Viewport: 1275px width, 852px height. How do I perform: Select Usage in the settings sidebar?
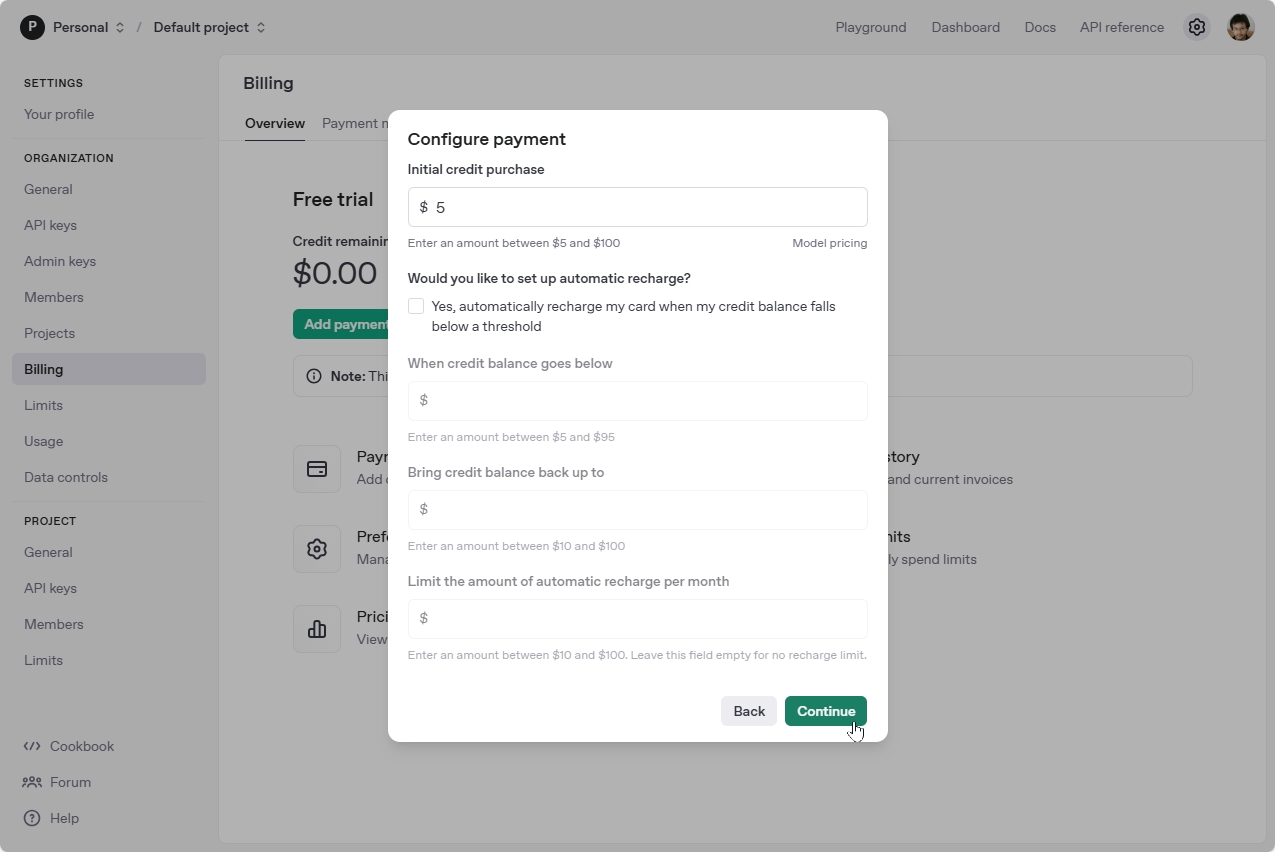coord(43,441)
